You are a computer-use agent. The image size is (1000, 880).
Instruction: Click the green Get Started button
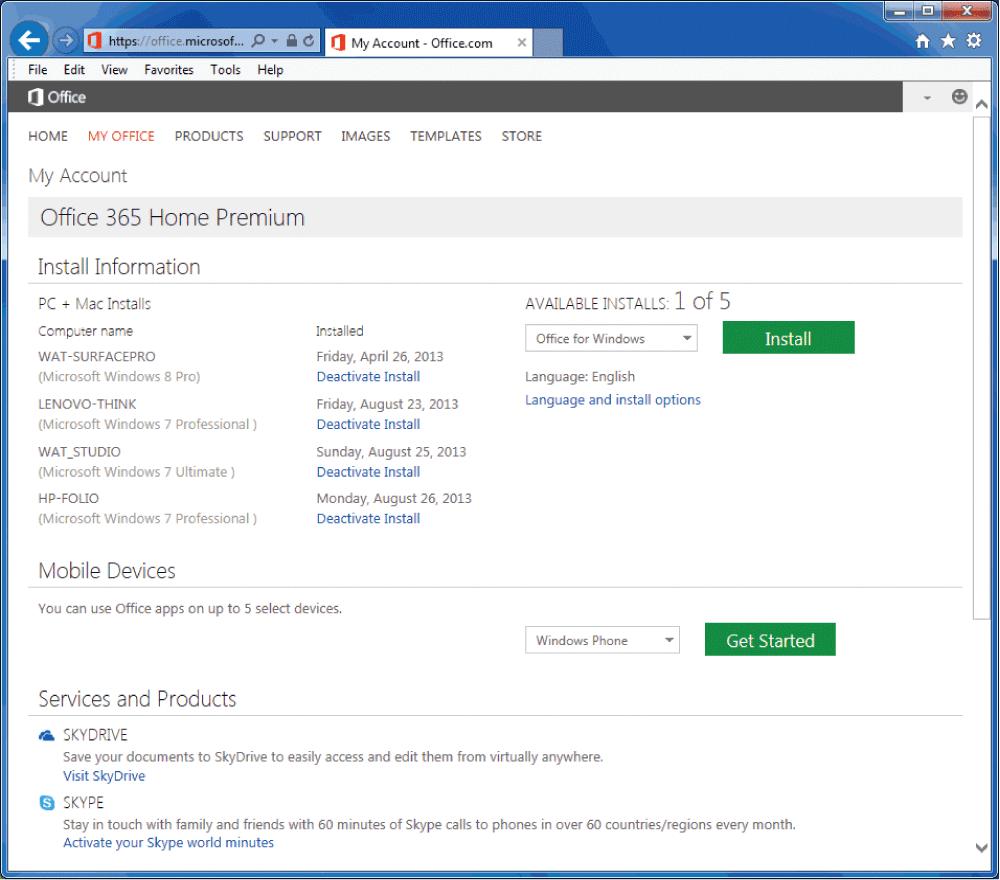coord(770,639)
